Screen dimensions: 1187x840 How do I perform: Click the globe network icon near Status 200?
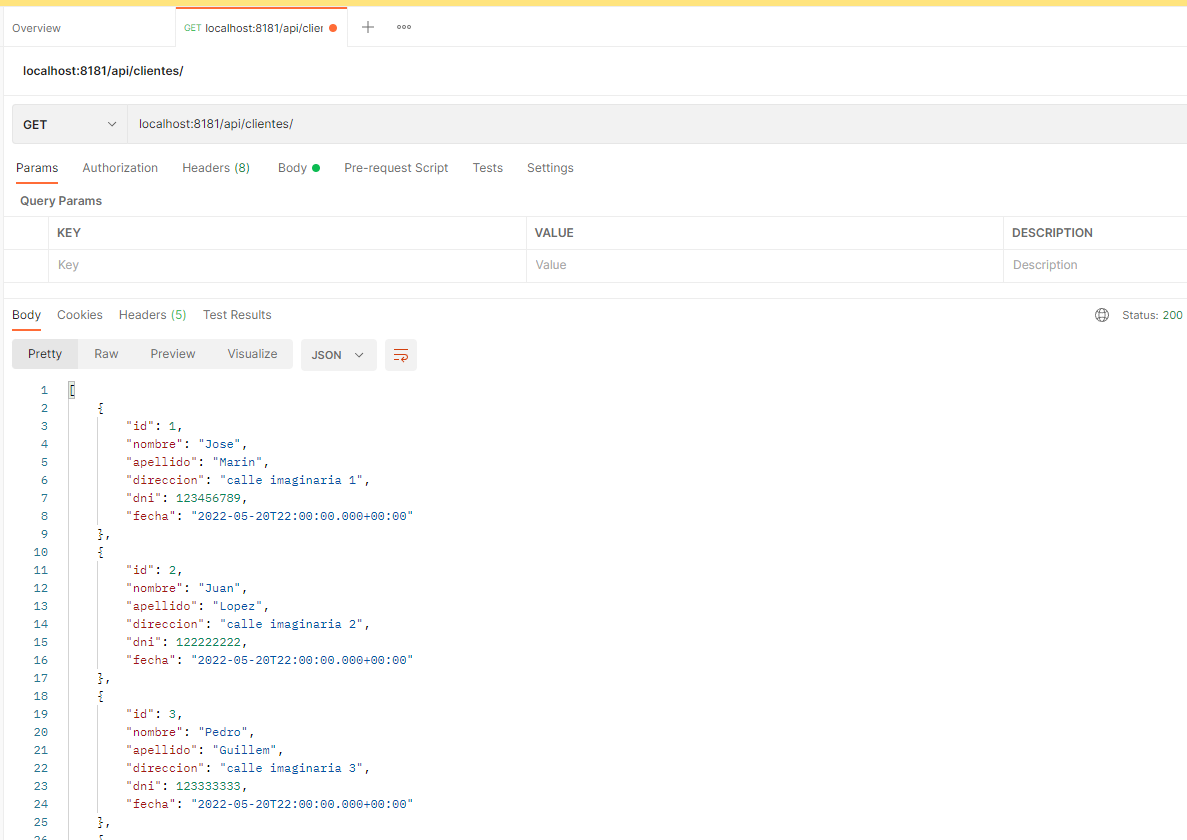[1101, 315]
